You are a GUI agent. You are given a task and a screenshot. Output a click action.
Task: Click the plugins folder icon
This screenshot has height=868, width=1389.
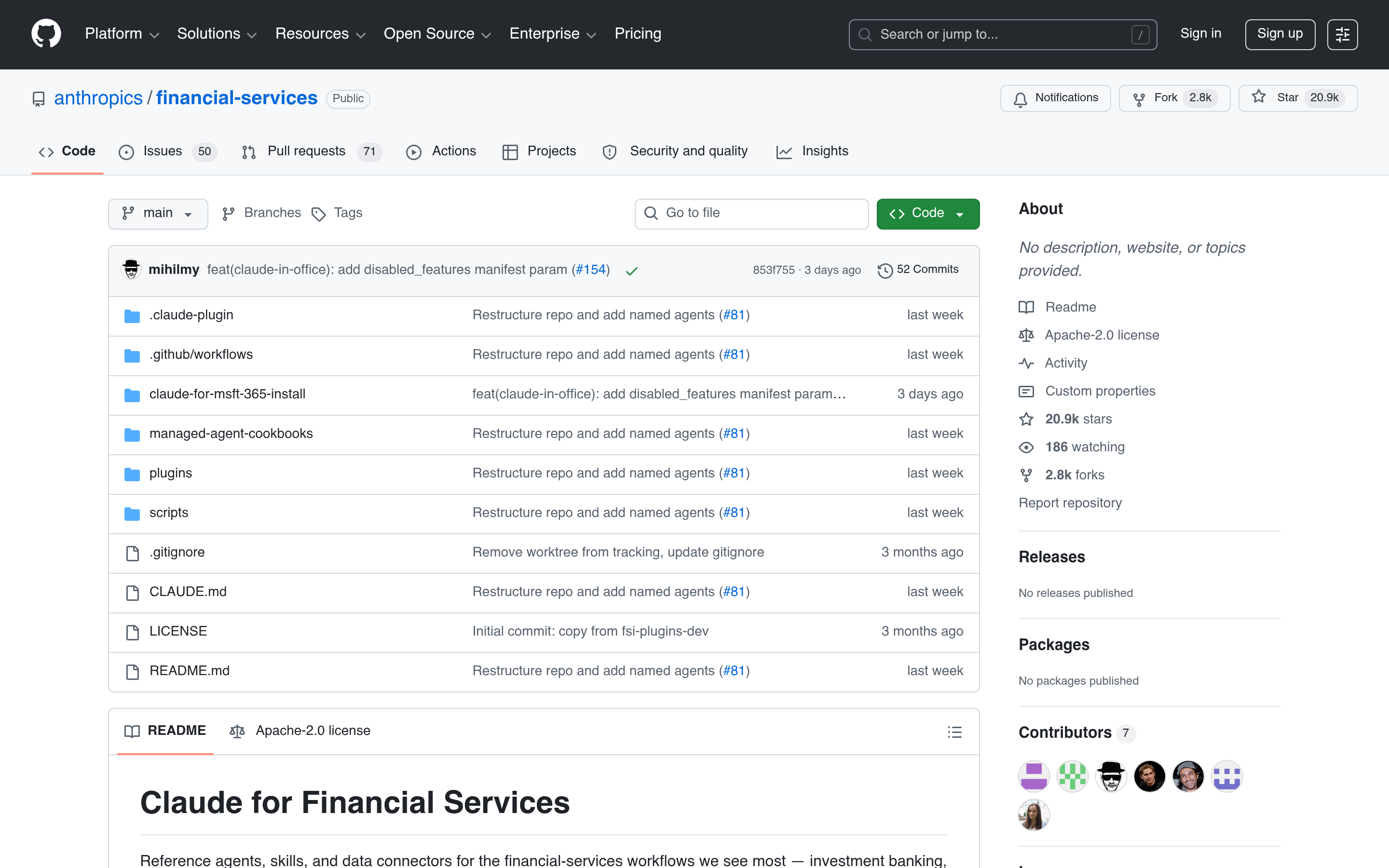pos(132,474)
